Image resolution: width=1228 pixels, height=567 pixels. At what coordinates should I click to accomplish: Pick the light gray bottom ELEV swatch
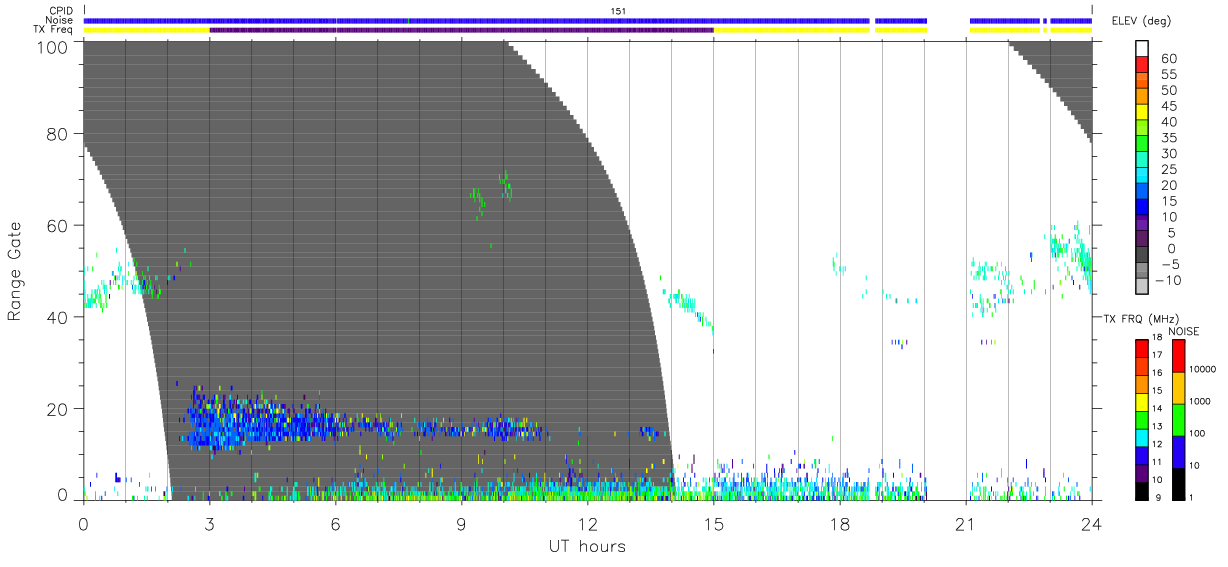tap(1144, 288)
